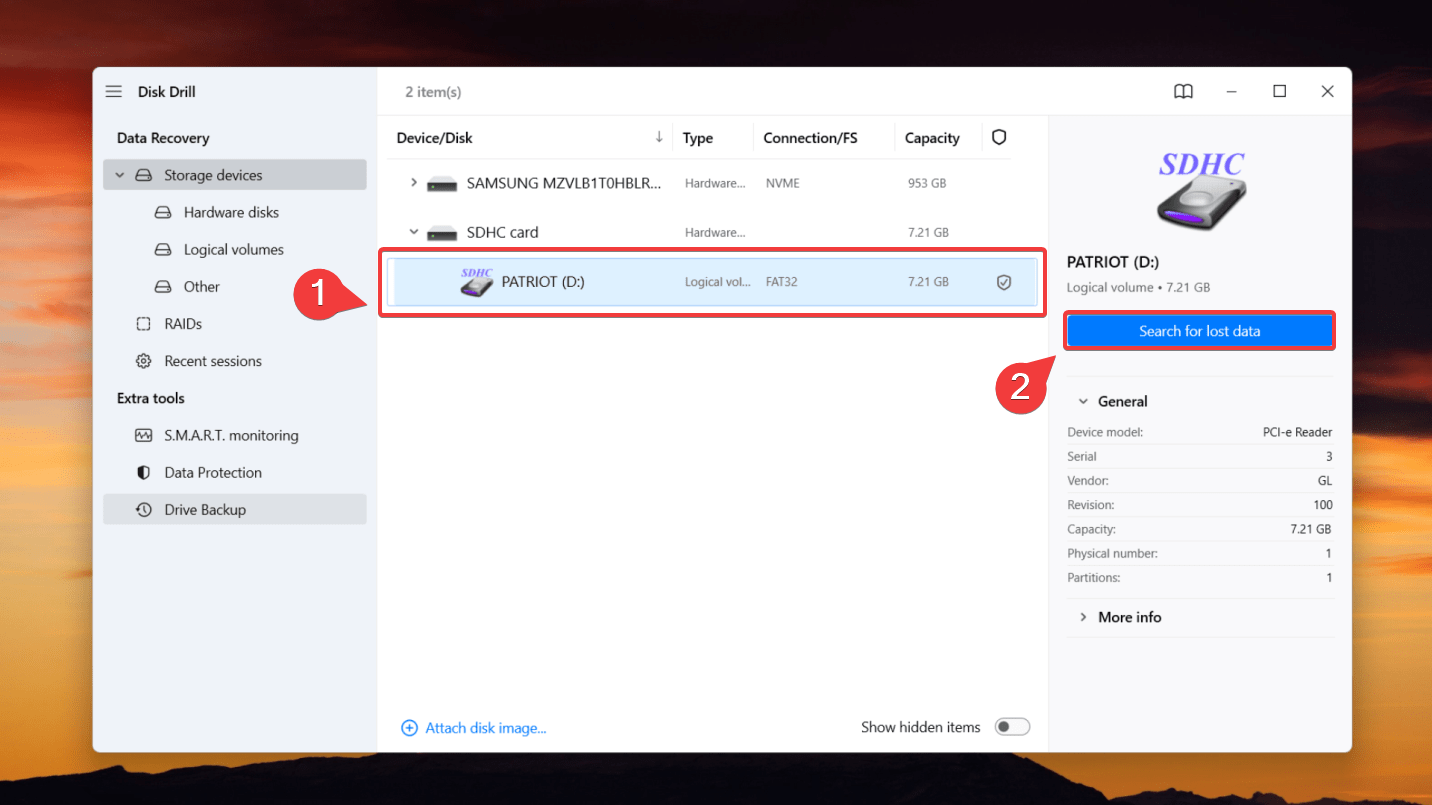The height and width of the screenshot is (805, 1432).
Task: Click the Data Recovery section heading
Action: pos(163,138)
